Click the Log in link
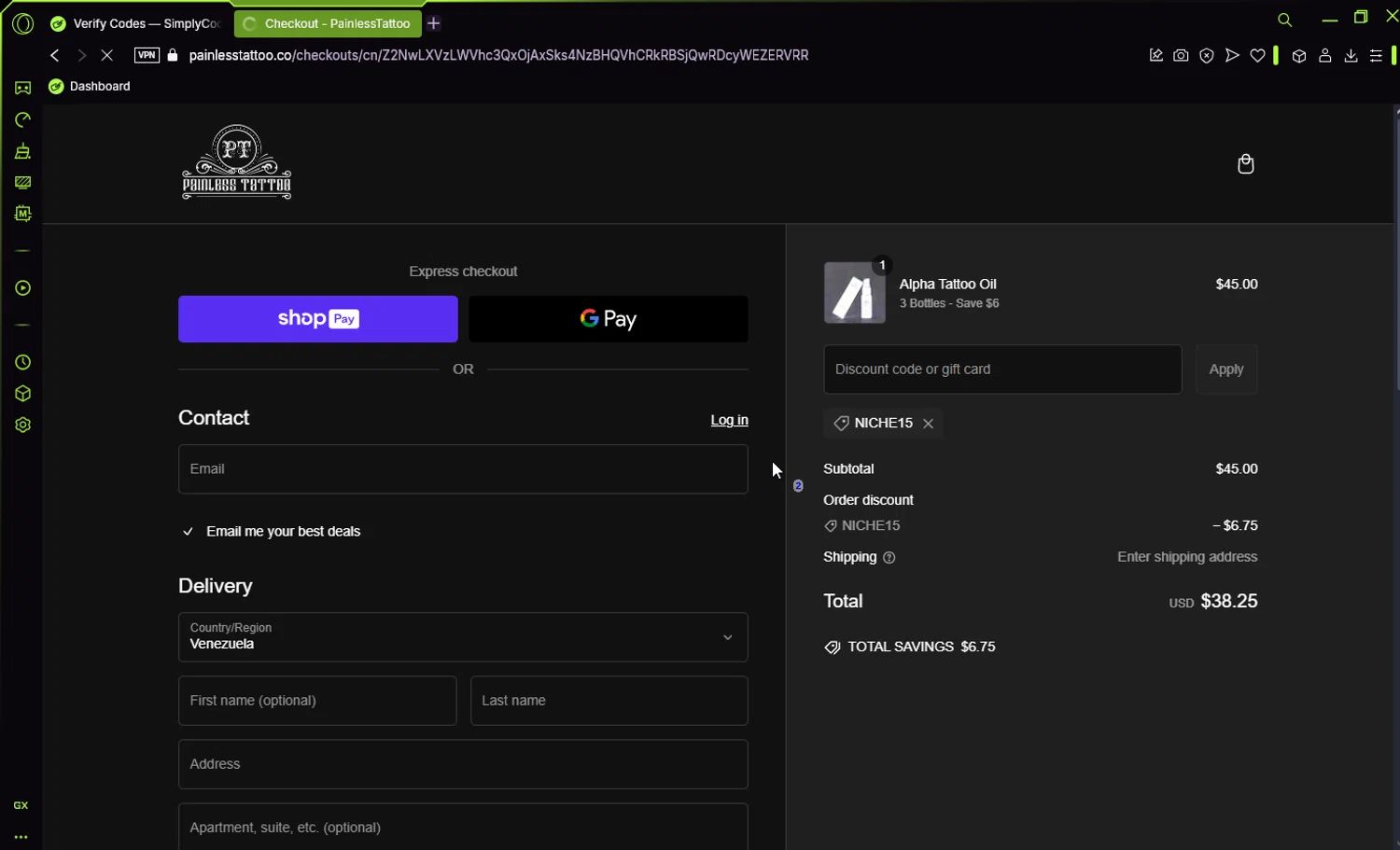The image size is (1400, 850). point(729,420)
